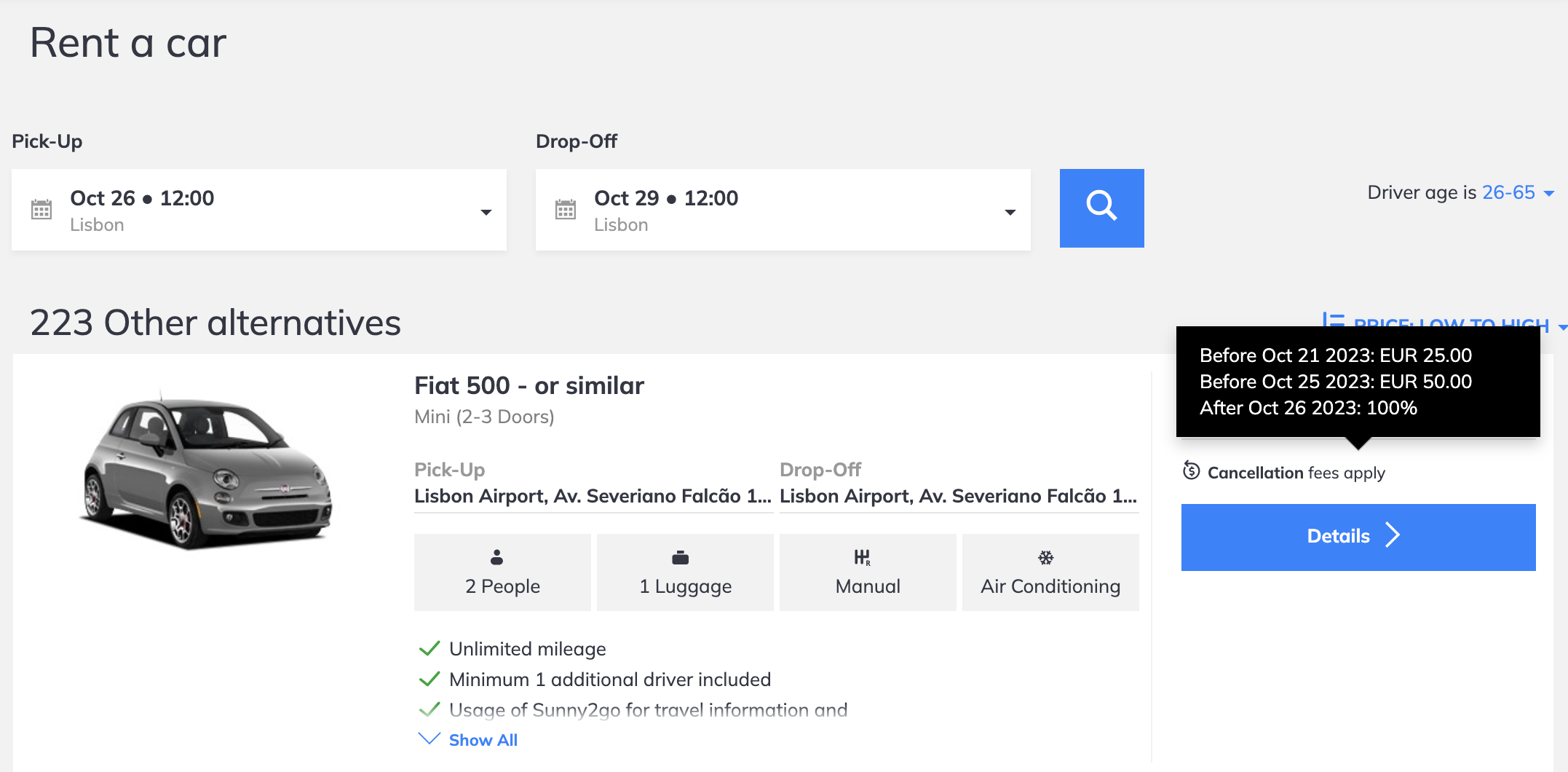Click the blue magnifying glass search button
This screenshot has width=1568, height=772.
point(1101,208)
